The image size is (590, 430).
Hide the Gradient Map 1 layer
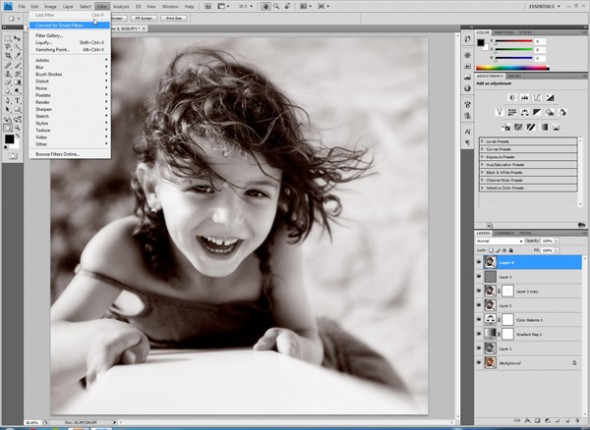point(479,334)
